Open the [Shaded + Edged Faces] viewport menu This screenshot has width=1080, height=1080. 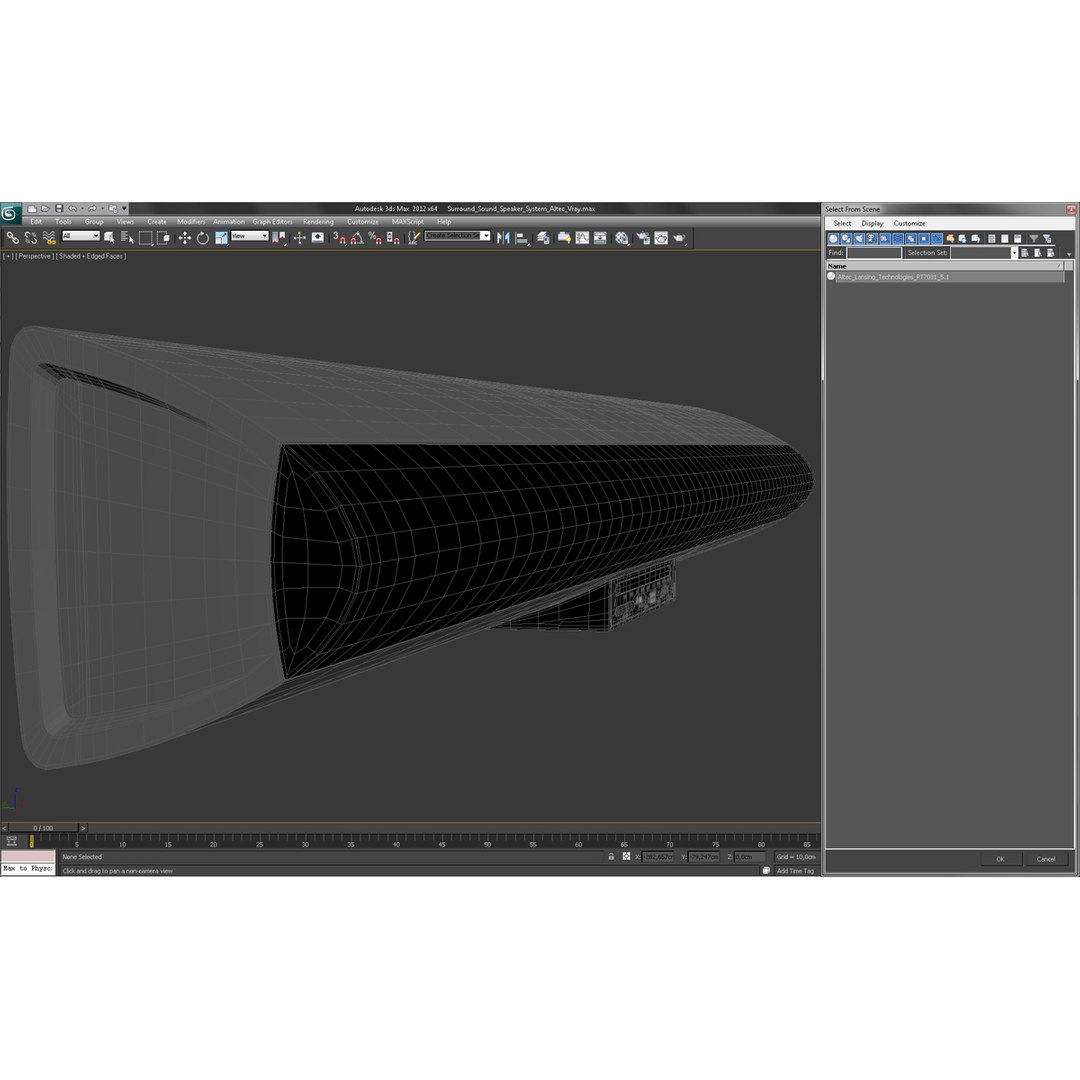(x=91, y=256)
